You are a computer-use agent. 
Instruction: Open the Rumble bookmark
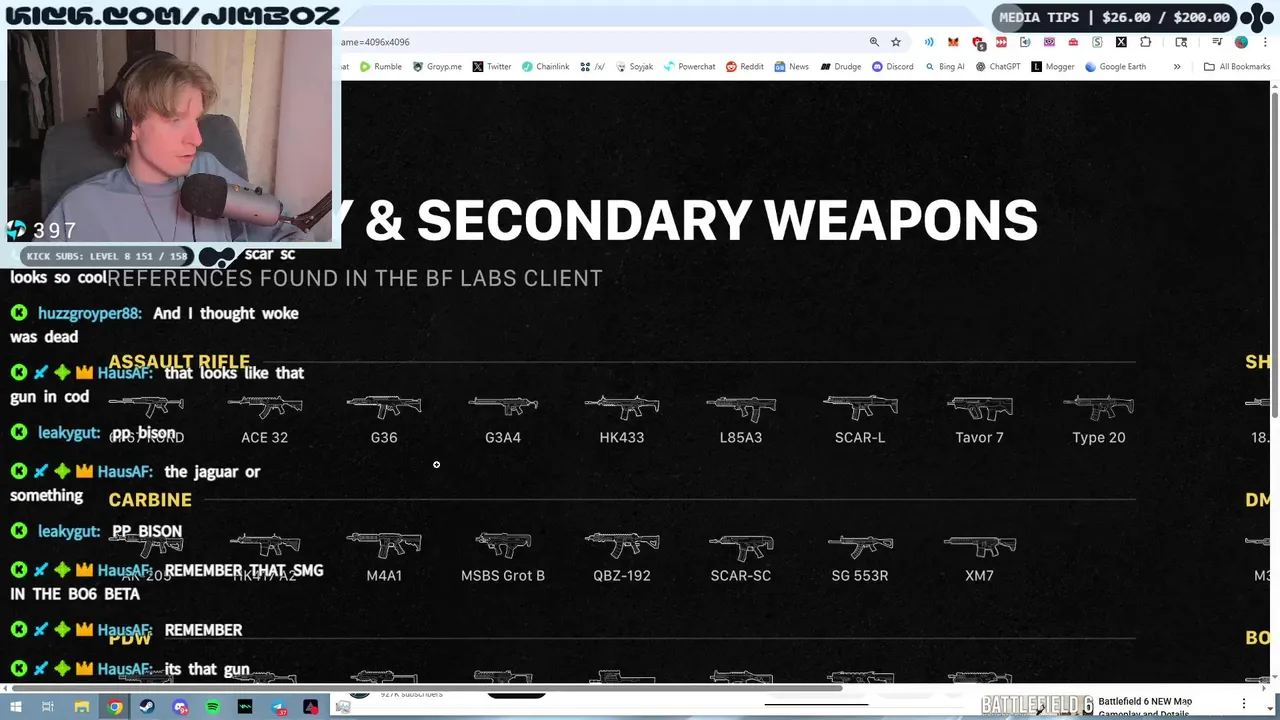click(380, 67)
